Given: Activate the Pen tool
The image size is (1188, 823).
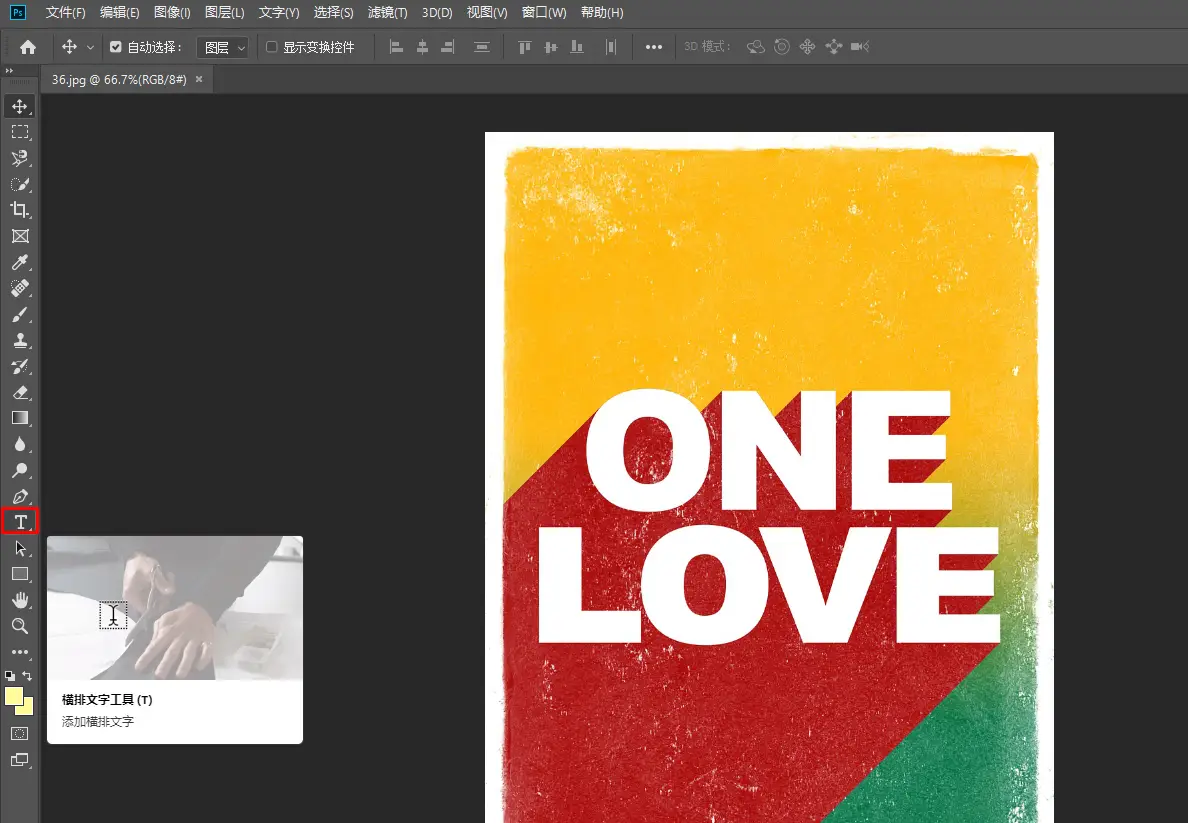Looking at the screenshot, I should [x=20, y=496].
